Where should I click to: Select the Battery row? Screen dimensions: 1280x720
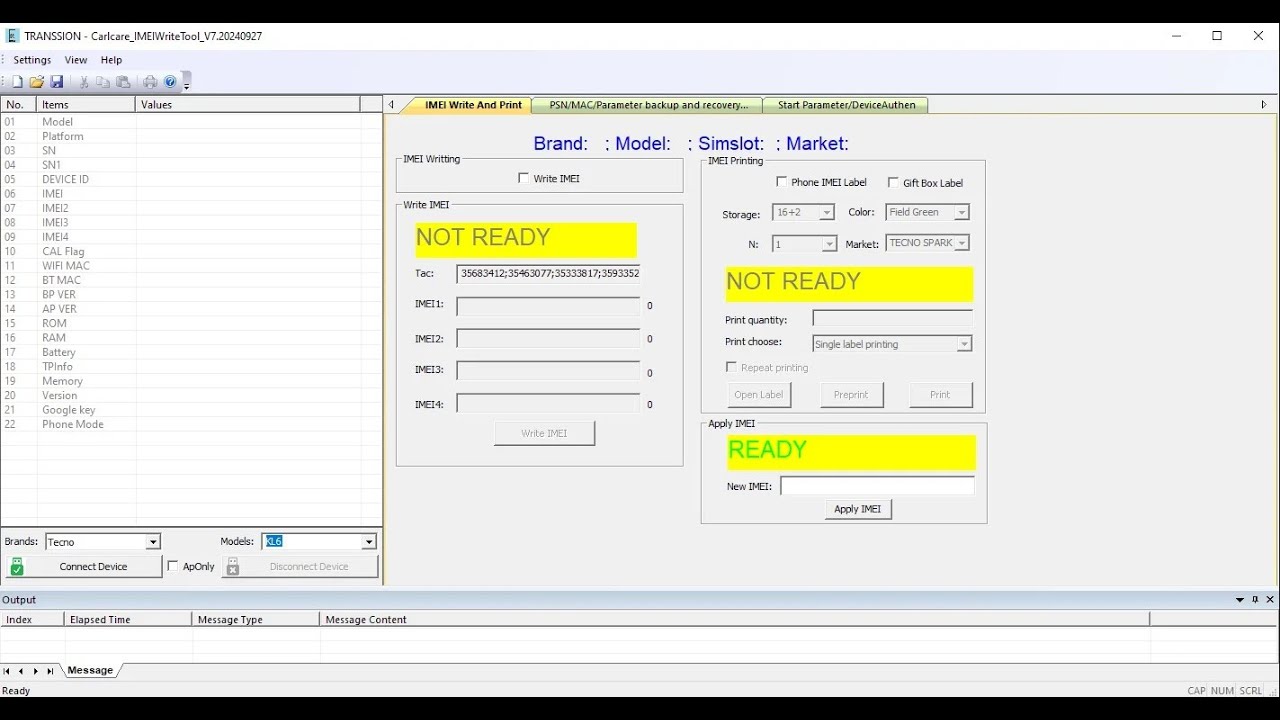[190, 352]
